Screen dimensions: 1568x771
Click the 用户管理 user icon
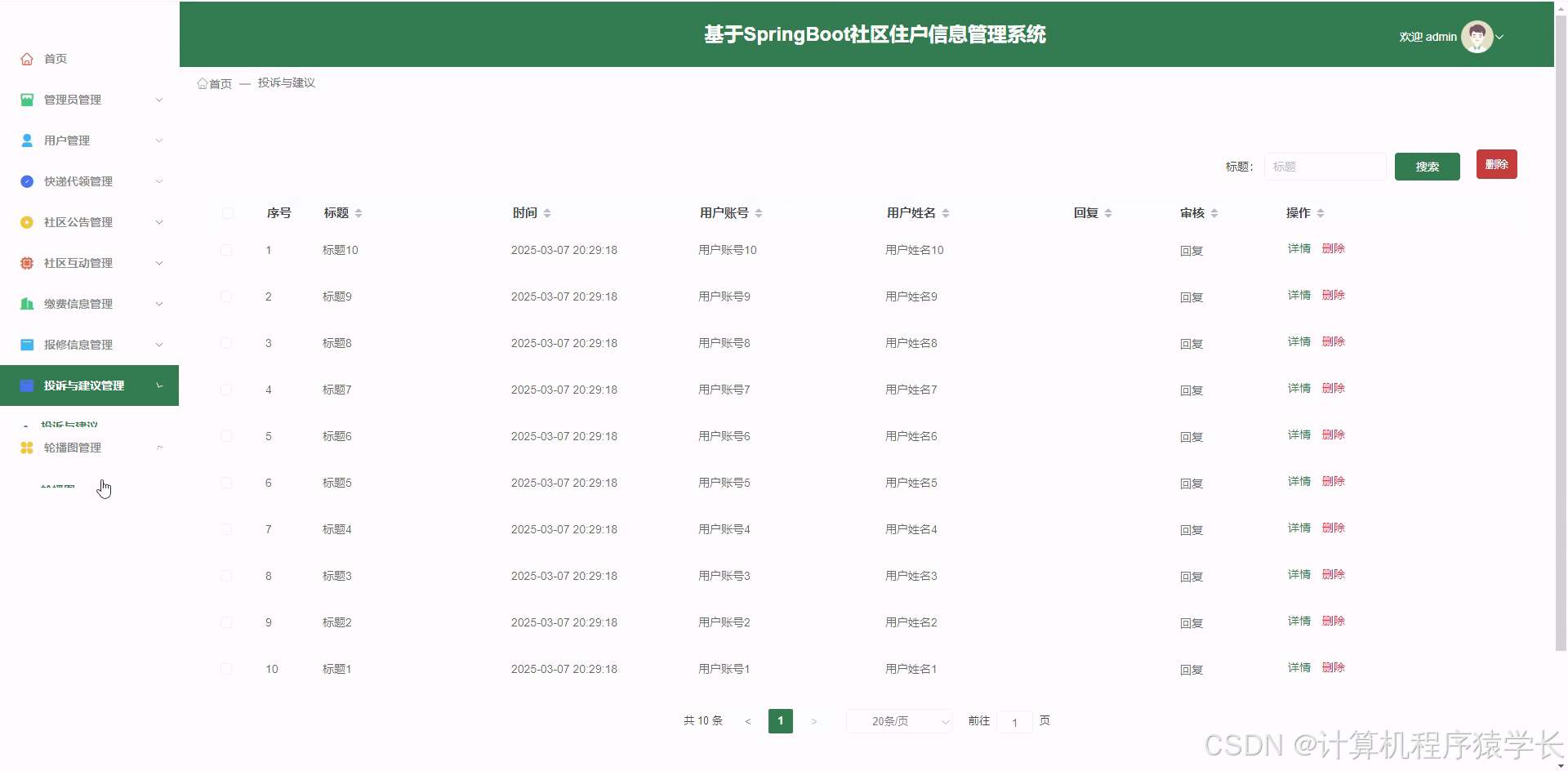[27, 140]
